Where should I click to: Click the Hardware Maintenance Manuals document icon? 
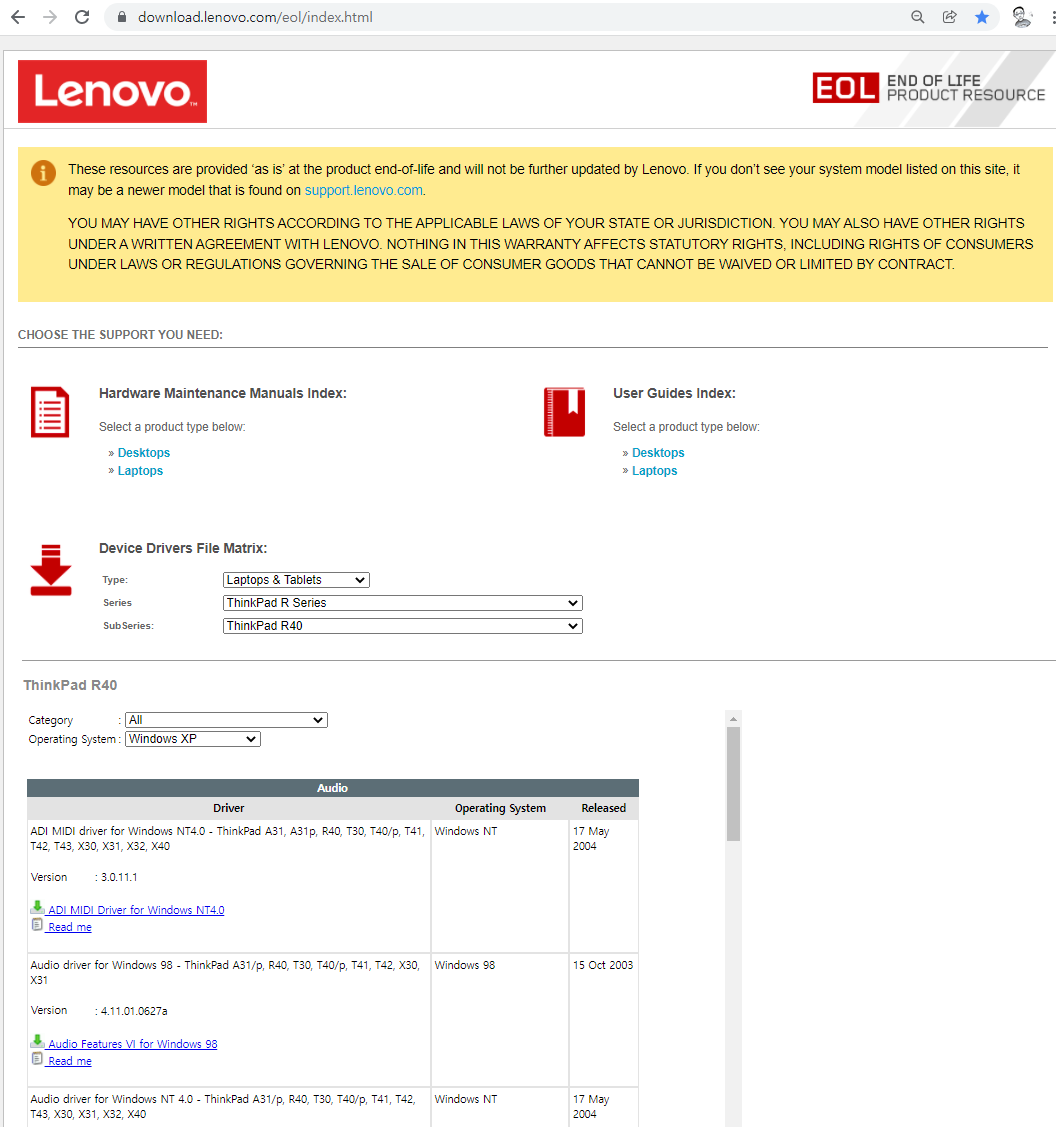point(50,412)
